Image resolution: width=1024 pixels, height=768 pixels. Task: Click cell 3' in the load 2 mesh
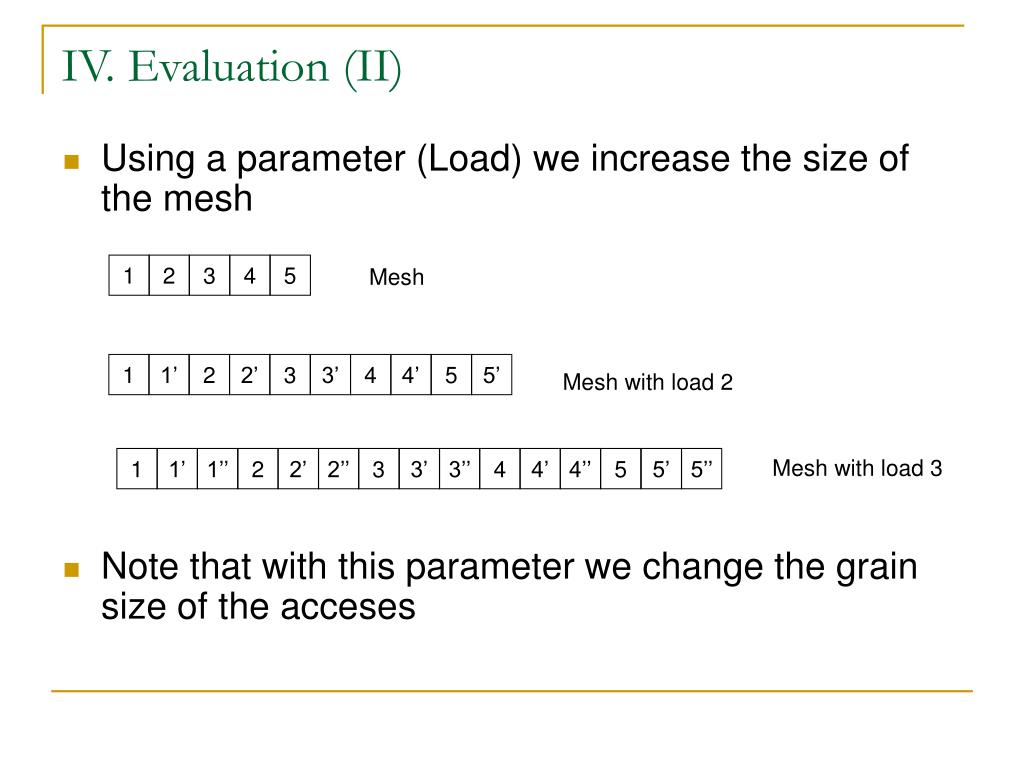330,375
